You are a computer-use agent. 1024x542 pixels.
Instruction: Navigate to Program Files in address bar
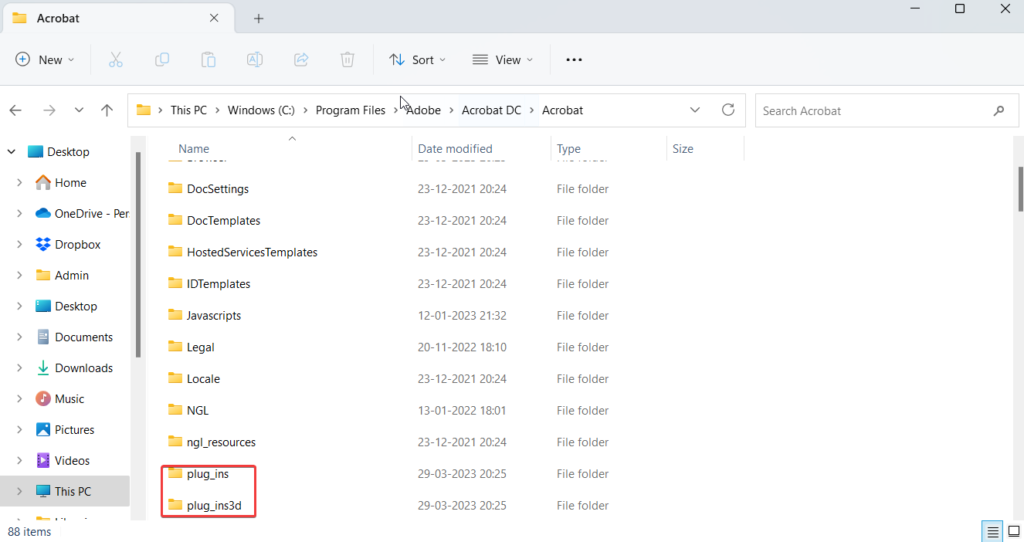(x=350, y=110)
